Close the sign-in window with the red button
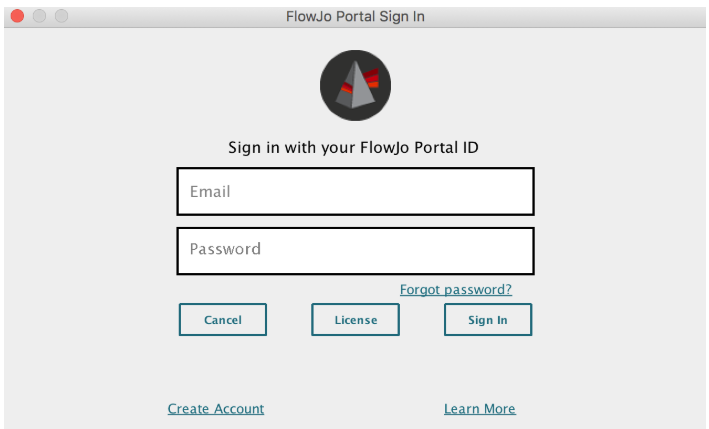The image size is (709, 429). pos(17,17)
